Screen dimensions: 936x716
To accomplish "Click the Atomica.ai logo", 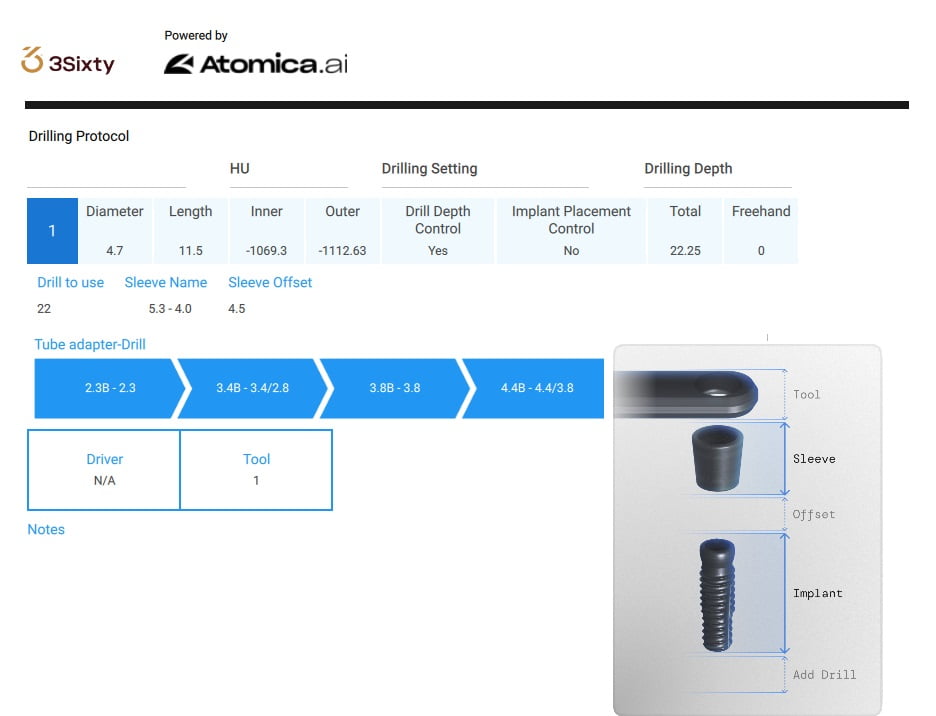I will (x=256, y=64).
